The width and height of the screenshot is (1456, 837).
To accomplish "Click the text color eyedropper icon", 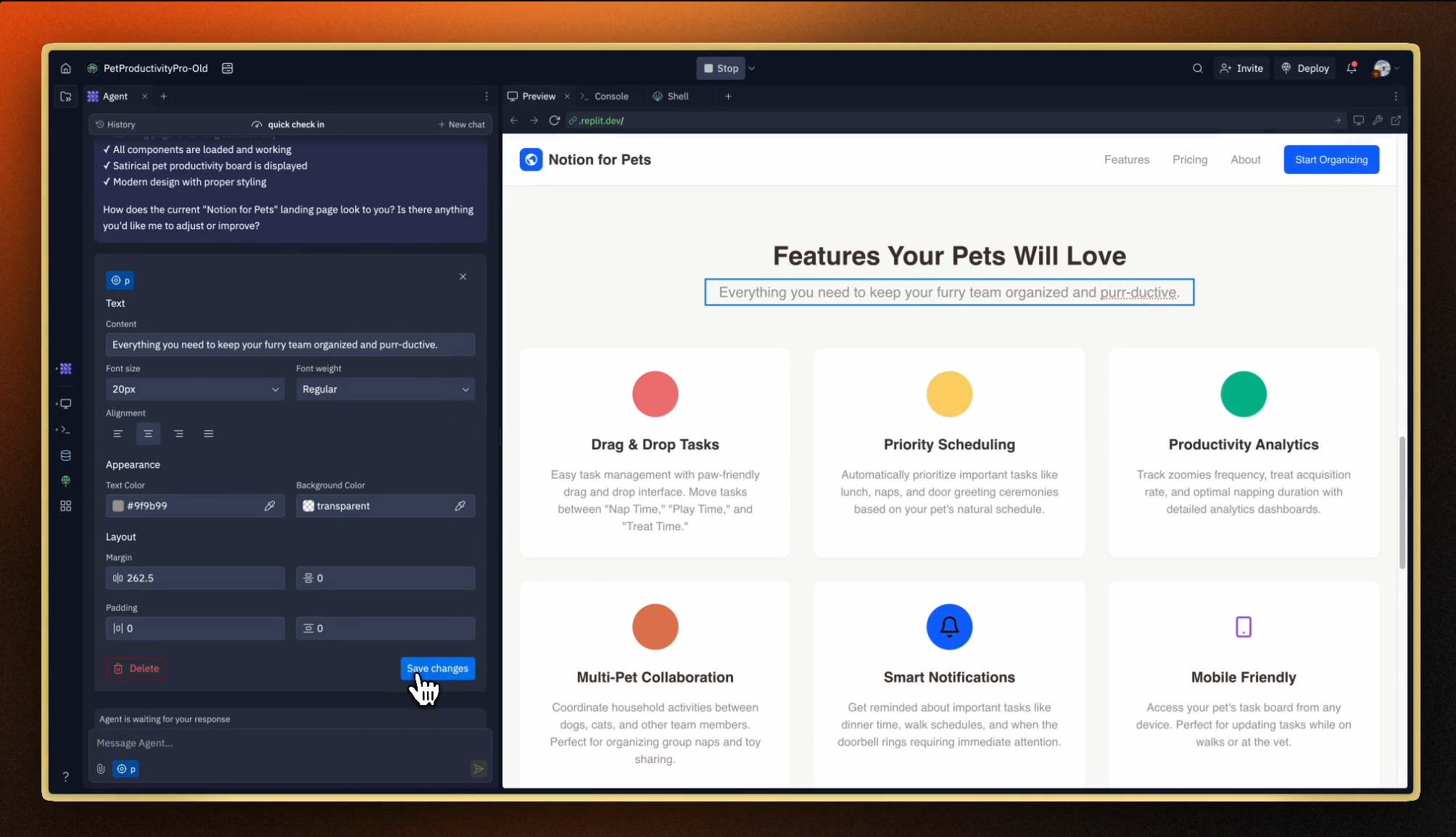I will [x=270, y=506].
